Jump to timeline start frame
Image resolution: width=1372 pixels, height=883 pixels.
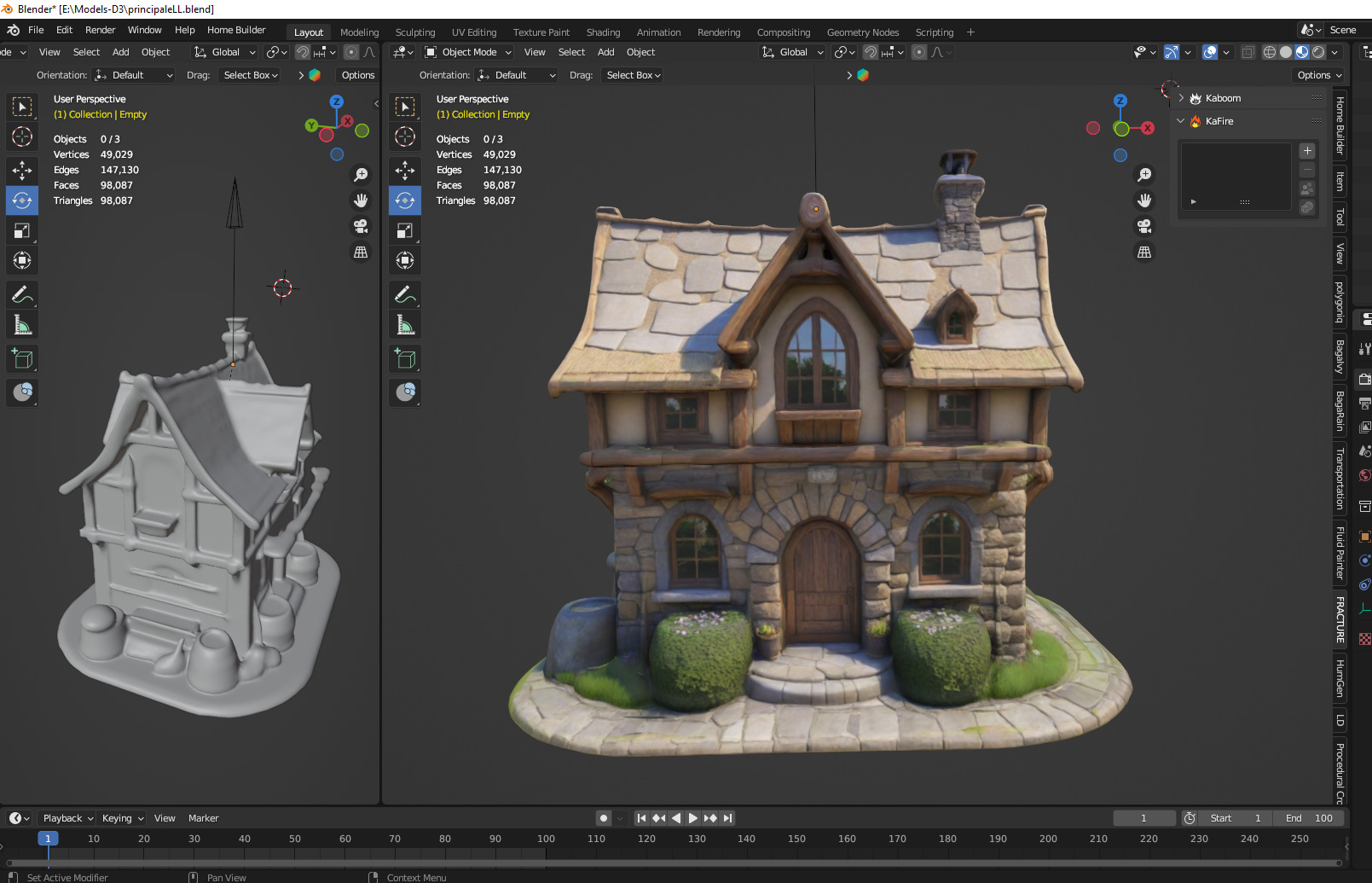(x=641, y=818)
